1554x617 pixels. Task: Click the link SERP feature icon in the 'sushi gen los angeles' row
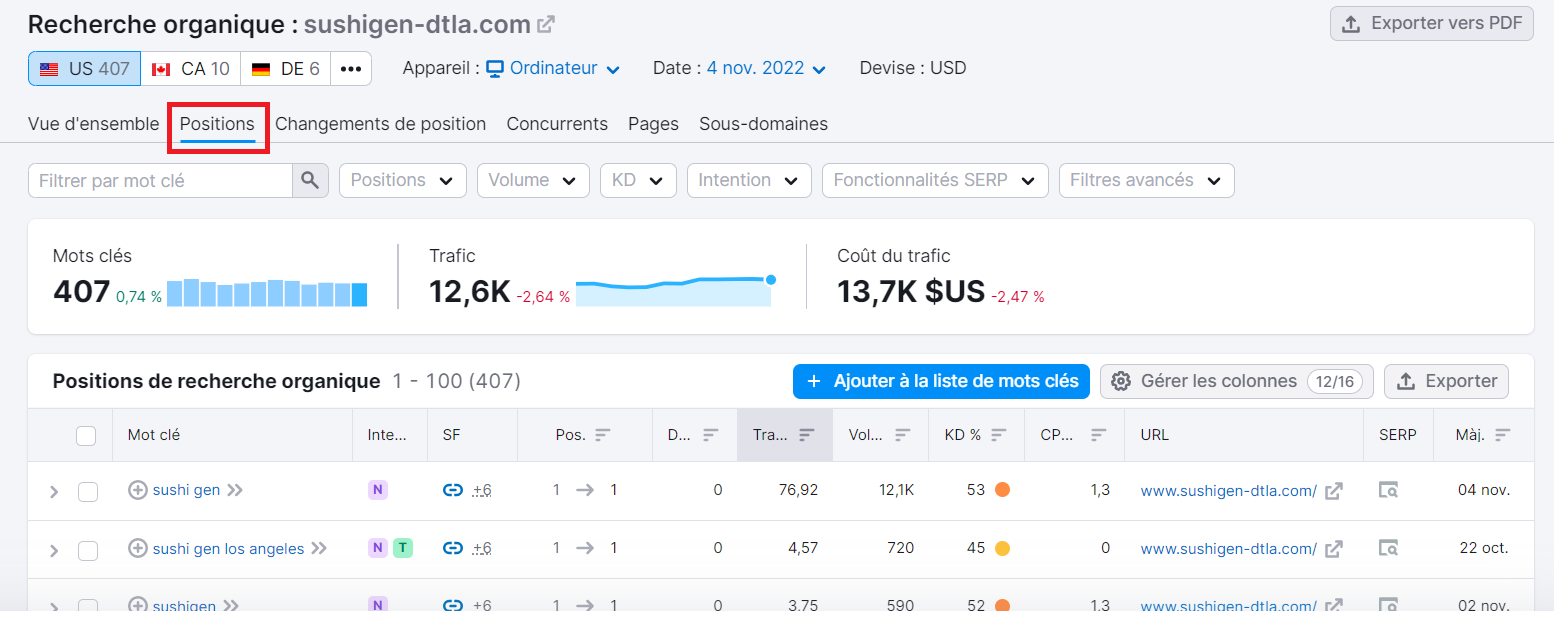(x=453, y=548)
